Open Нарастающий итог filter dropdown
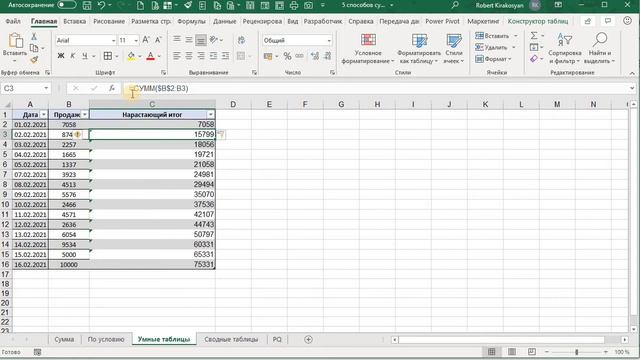Viewport: 640px width, 360px height. click(x=211, y=115)
